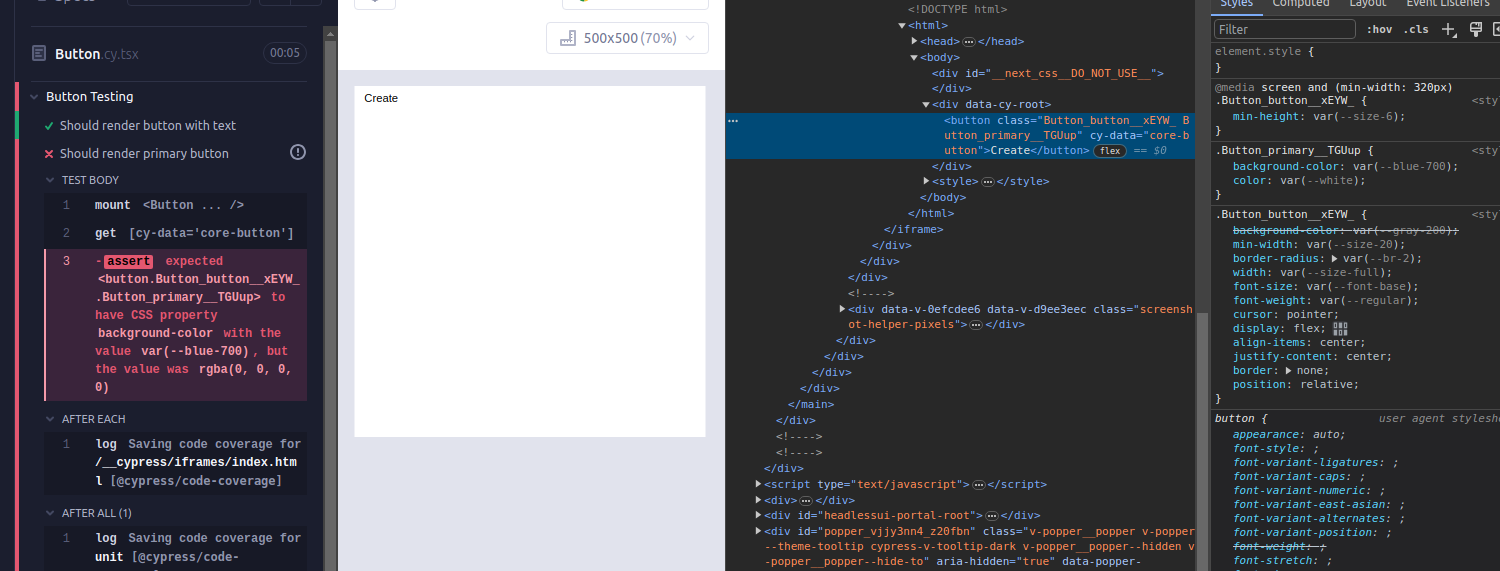Click the ellipsis badge inside the head element

[x=969, y=42]
